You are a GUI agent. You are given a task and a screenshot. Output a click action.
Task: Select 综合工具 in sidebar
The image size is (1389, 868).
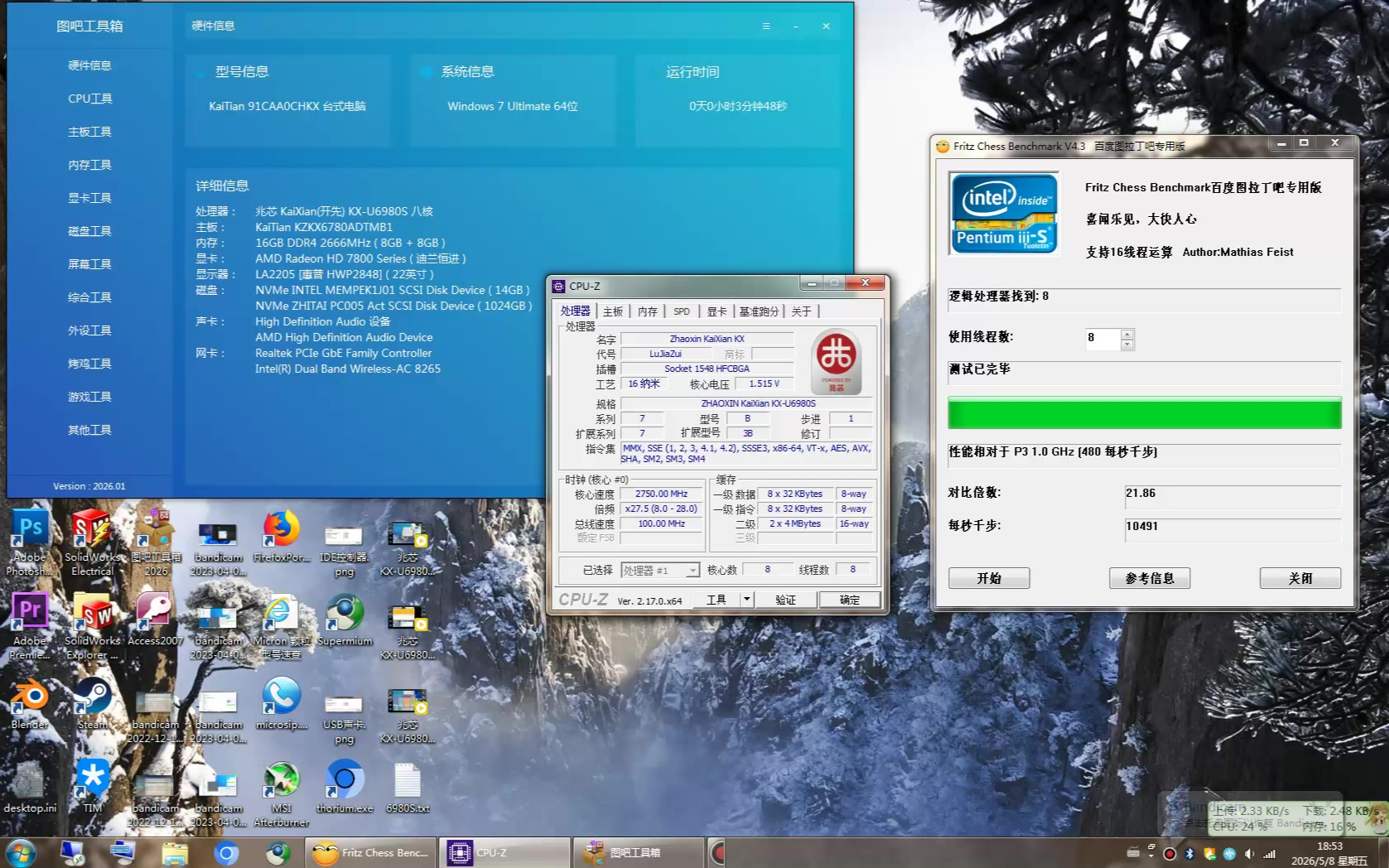coord(89,297)
